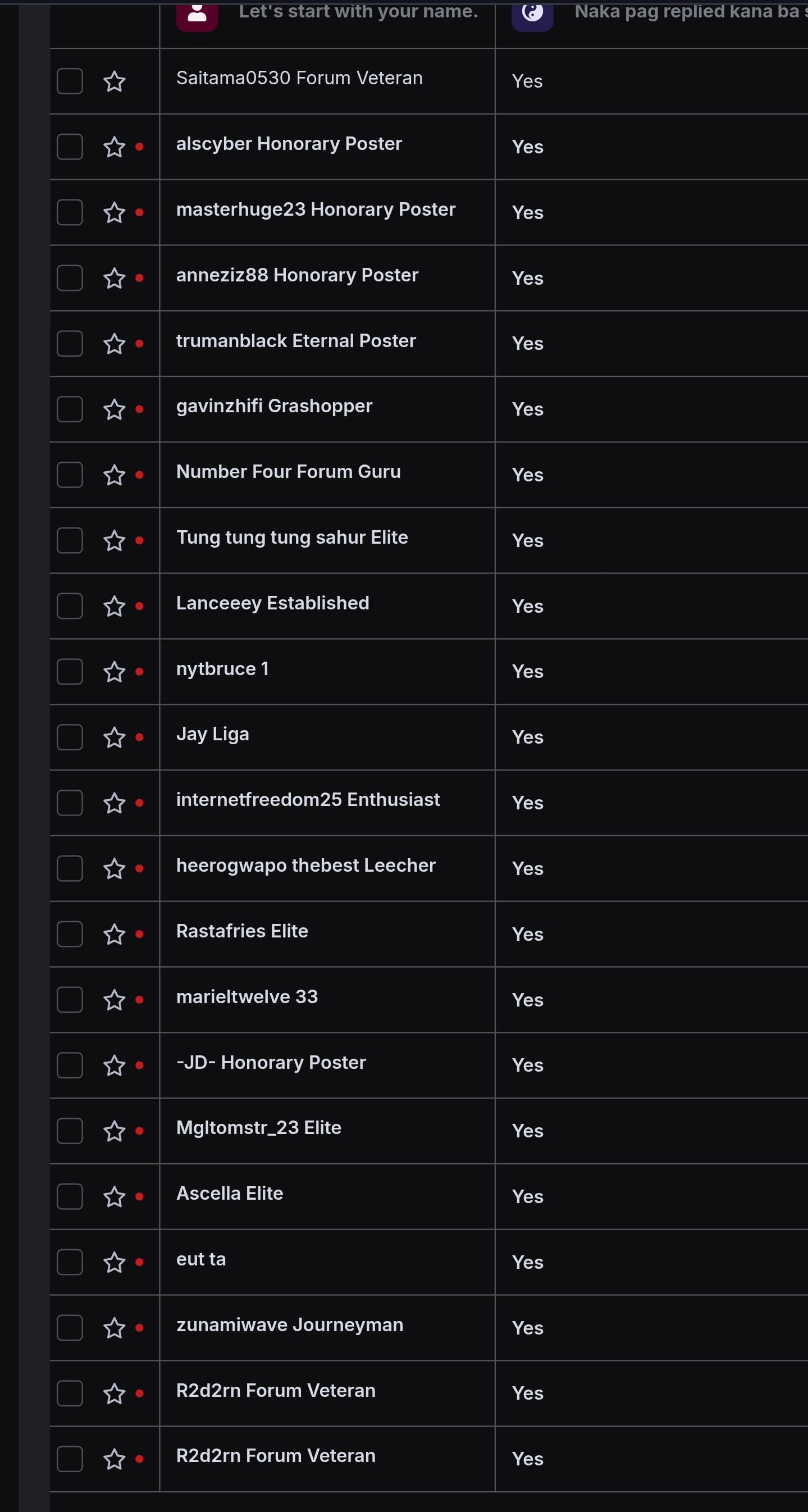808x1512 pixels.
Task: Favorite the trumanblack Eternal Poster response
Action: (x=114, y=343)
